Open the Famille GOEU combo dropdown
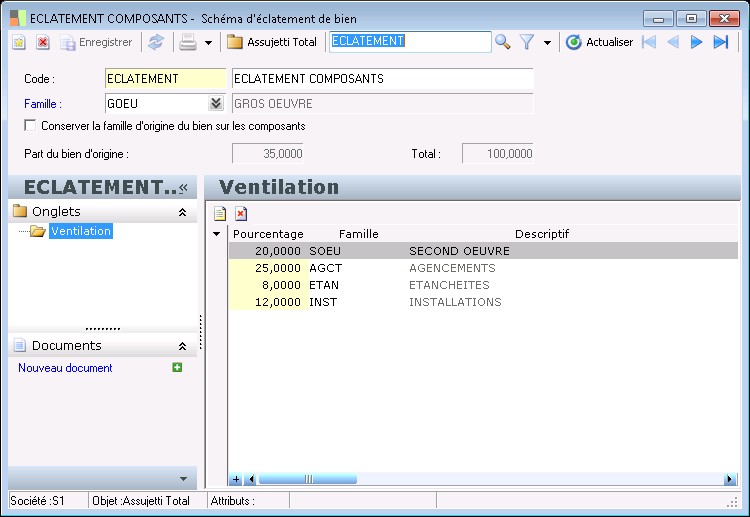750x517 pixels. (x=216, y=103)
